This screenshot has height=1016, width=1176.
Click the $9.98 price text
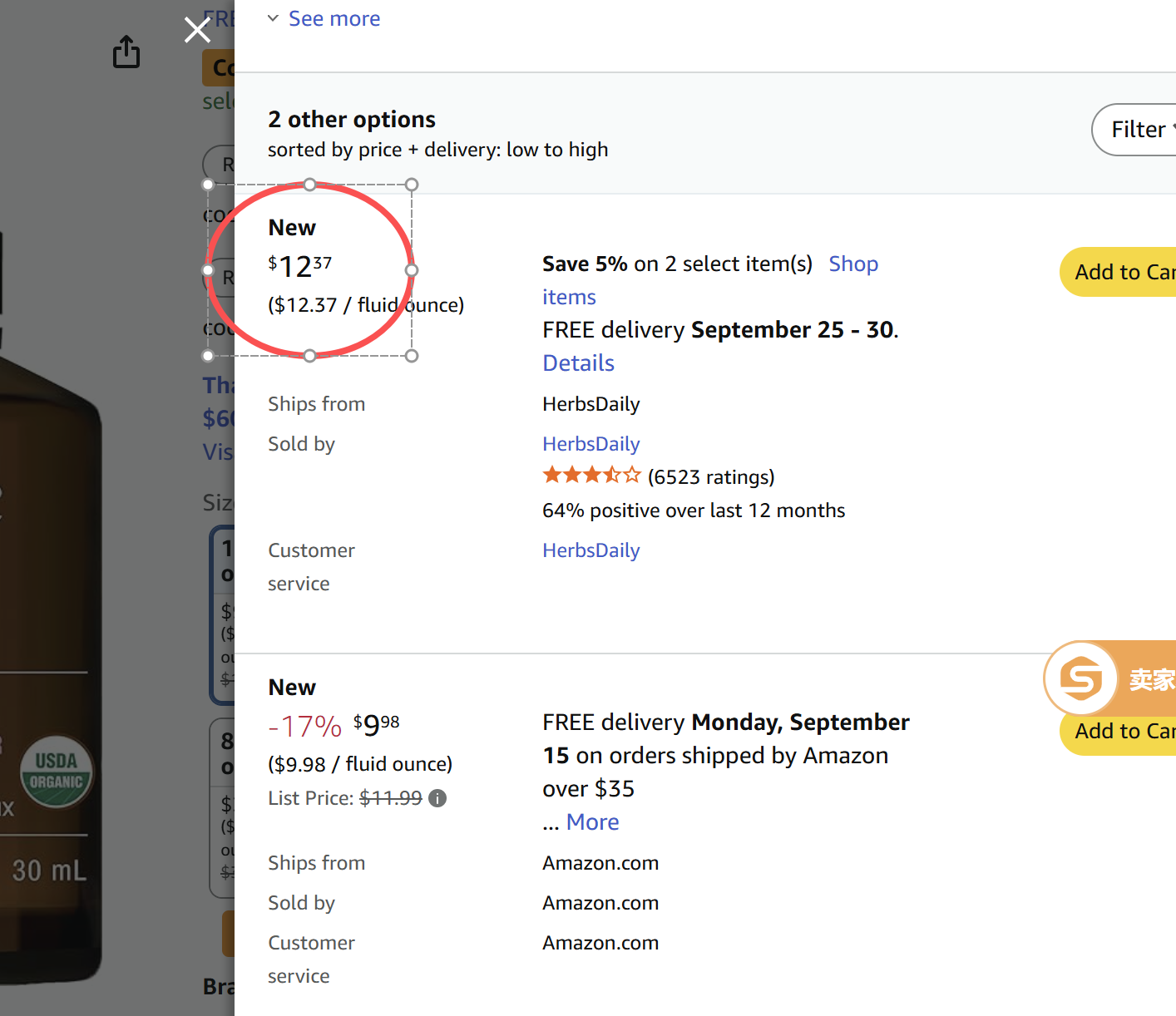[376, 725]
